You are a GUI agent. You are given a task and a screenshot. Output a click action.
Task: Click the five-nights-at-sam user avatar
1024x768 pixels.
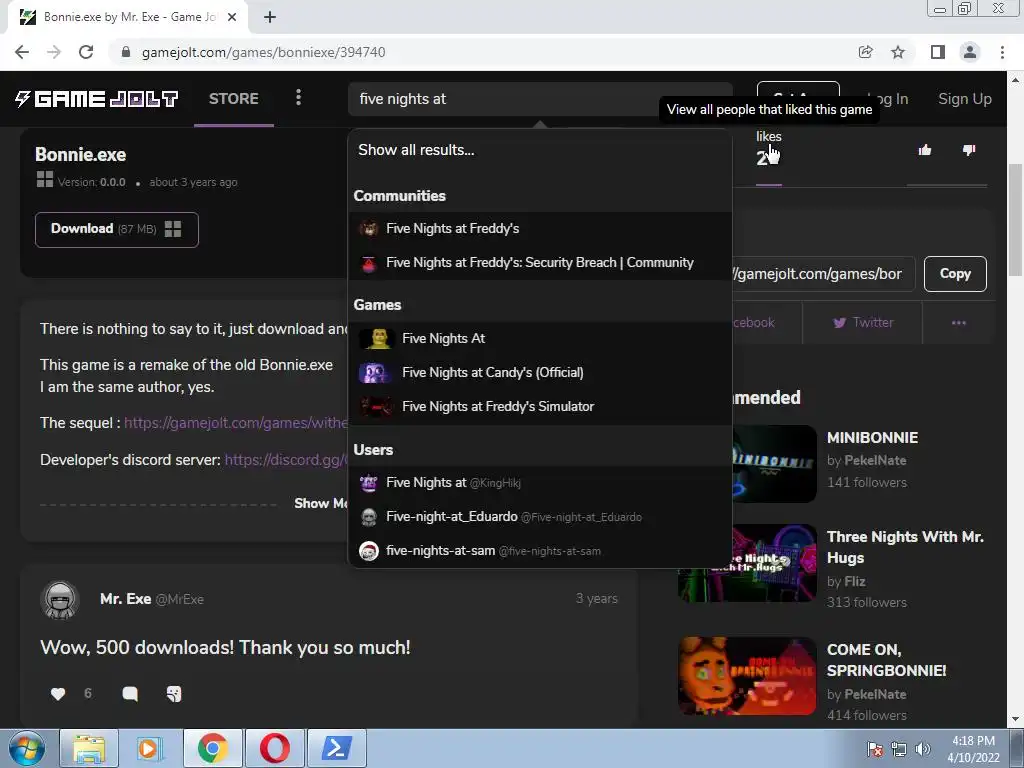coord(369,551)
